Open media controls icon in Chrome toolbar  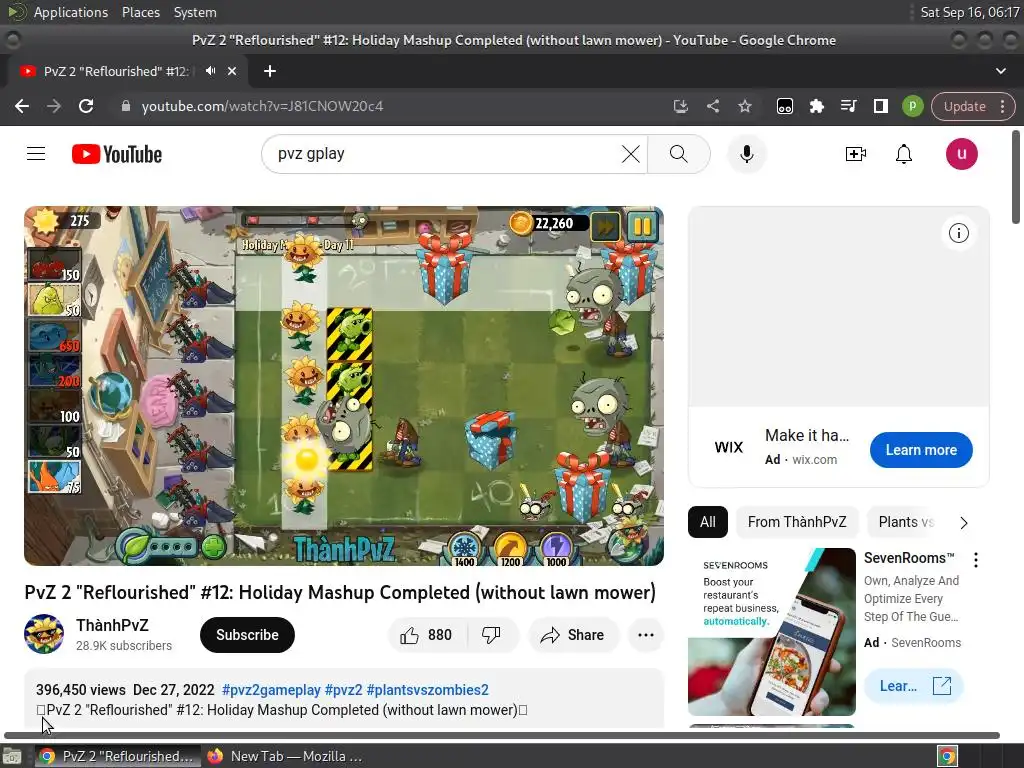coord(848,106)
